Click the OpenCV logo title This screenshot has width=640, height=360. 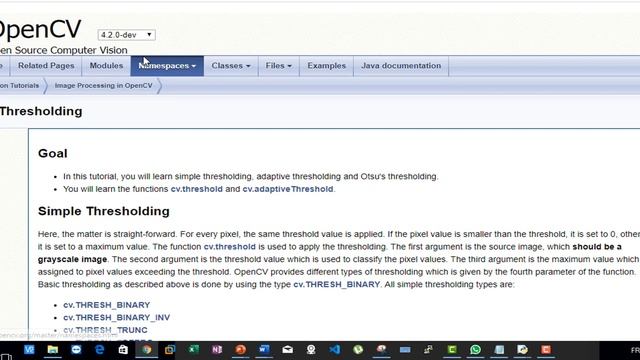tap(40, 29)
